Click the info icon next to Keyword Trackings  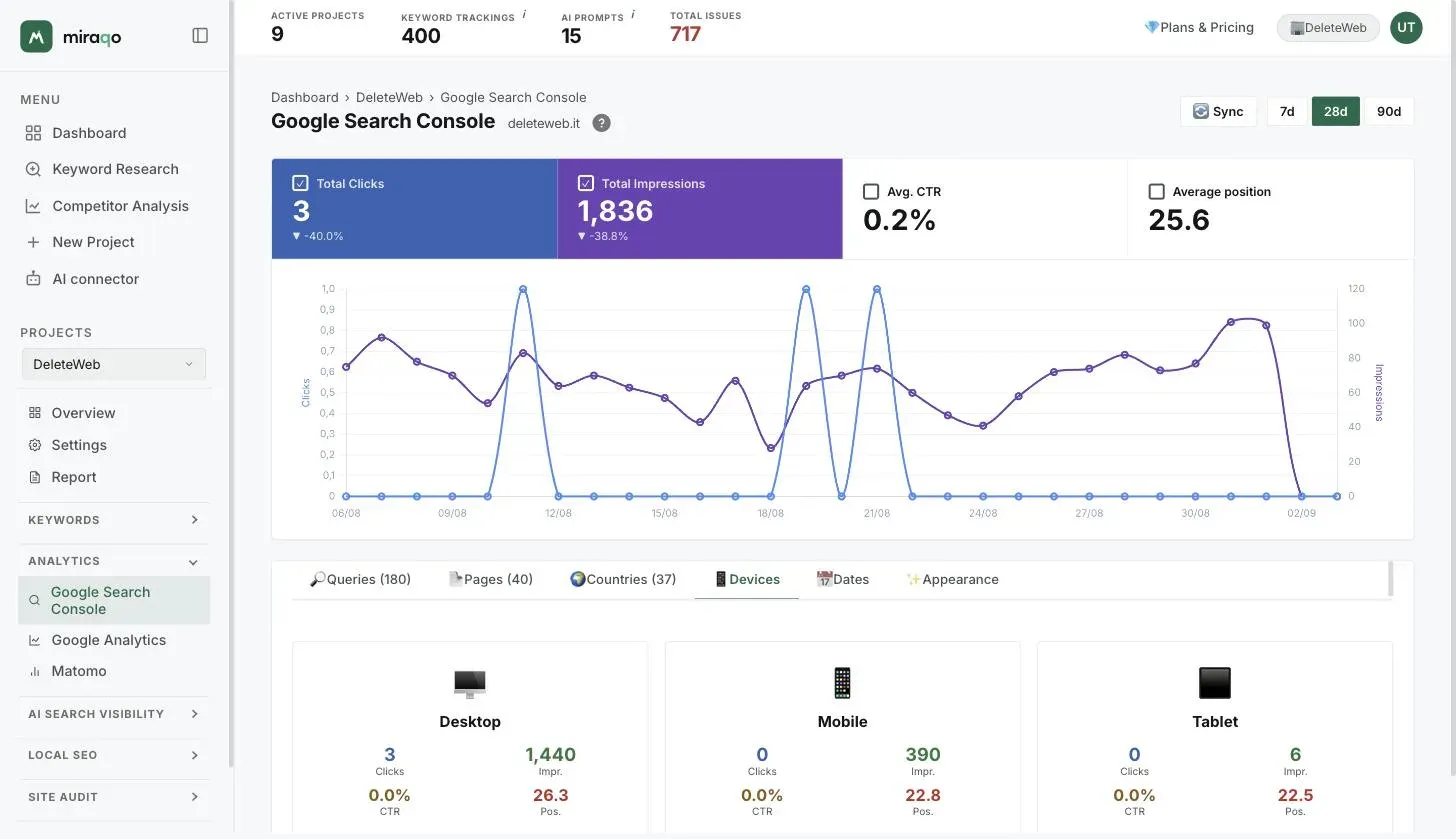click(524, 14)
